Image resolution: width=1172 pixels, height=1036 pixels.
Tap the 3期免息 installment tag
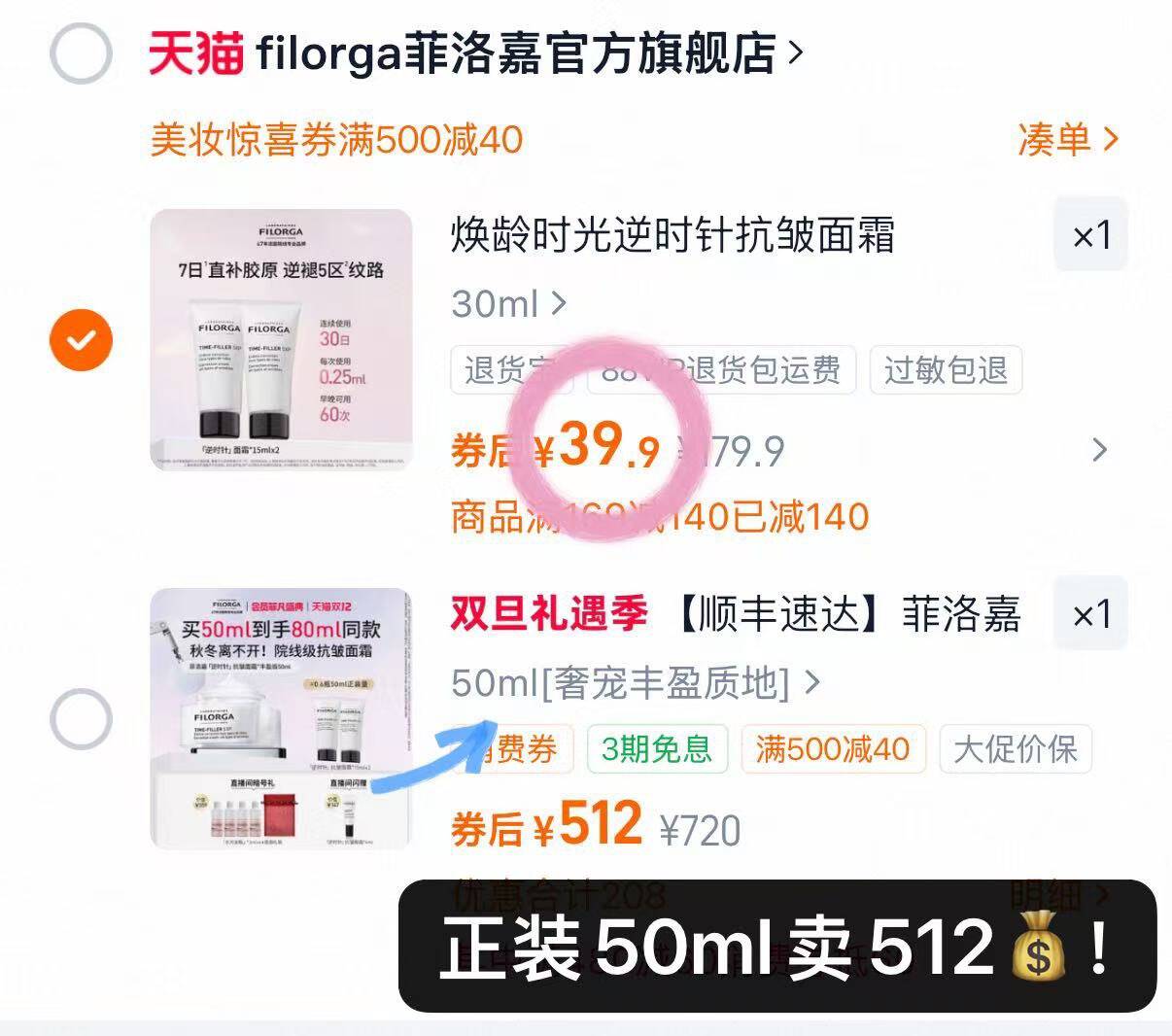tap(657, 749)
